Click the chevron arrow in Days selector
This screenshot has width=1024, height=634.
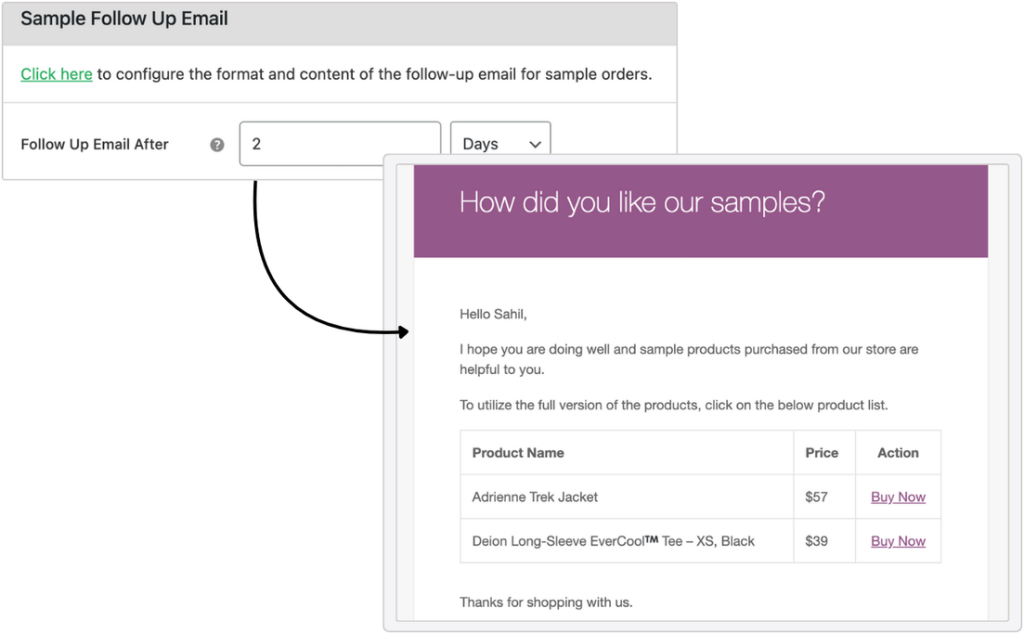pos(535,144)
